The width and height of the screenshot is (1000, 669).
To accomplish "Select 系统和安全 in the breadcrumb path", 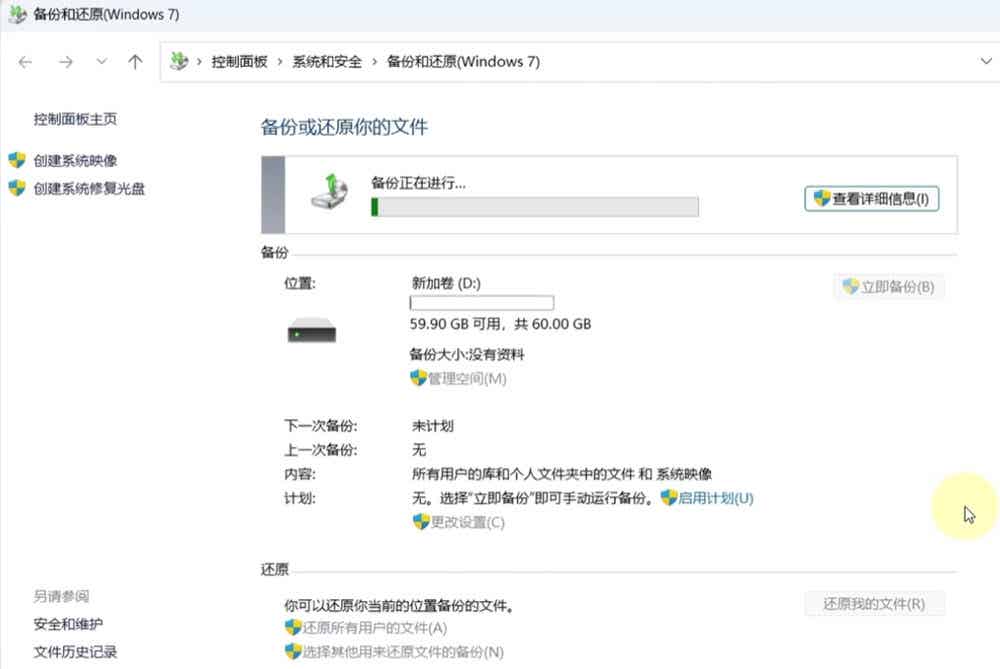I will [327, 62].
